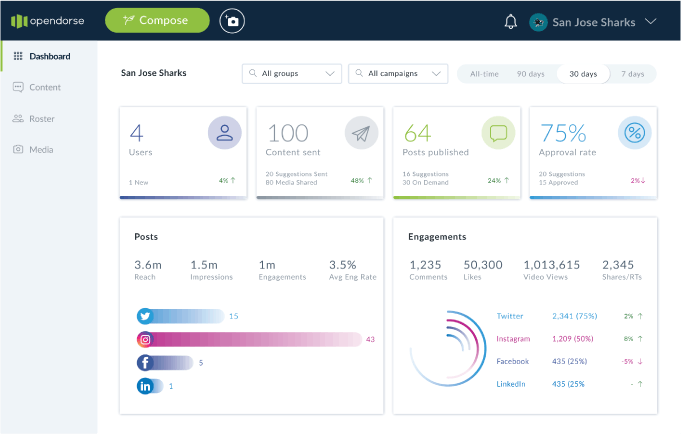Click the Media camera icon in sidebar

[18, 149]
